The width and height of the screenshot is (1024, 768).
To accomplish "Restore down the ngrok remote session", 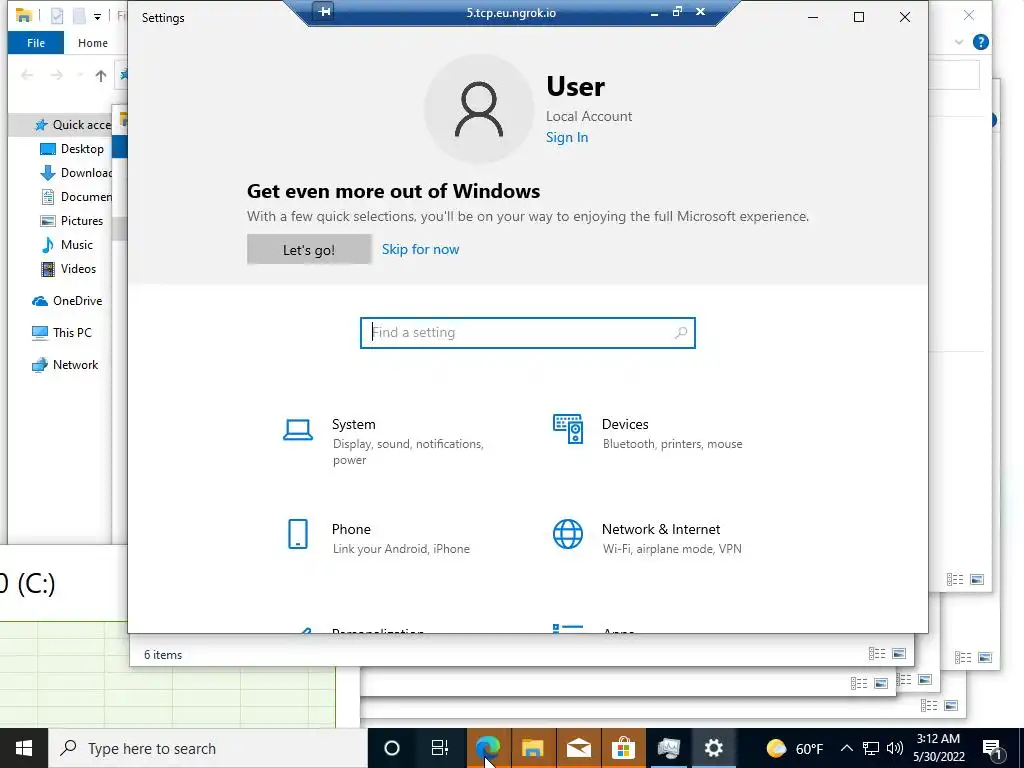I will (677, 12).
